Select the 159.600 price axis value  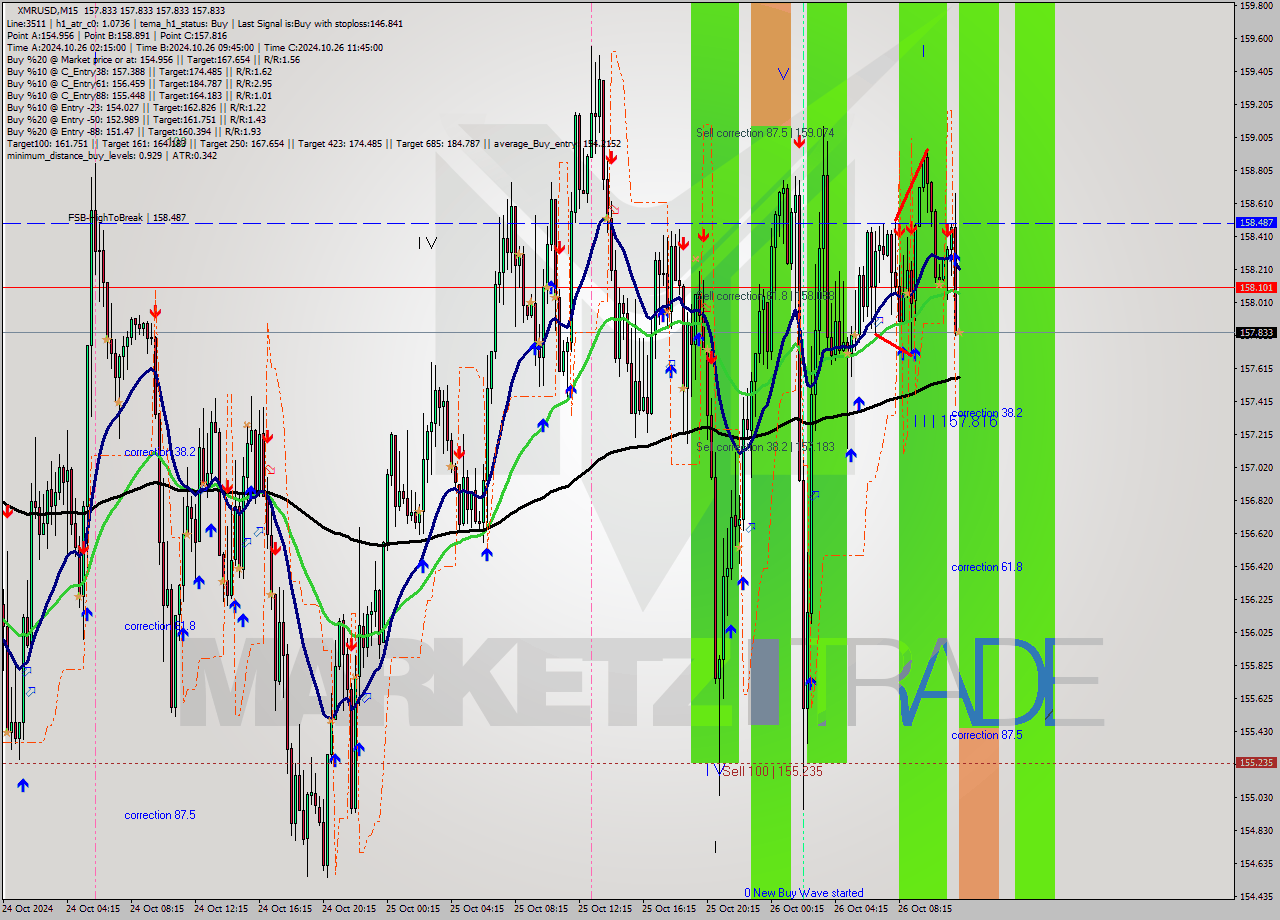(x=1256, y=39)
